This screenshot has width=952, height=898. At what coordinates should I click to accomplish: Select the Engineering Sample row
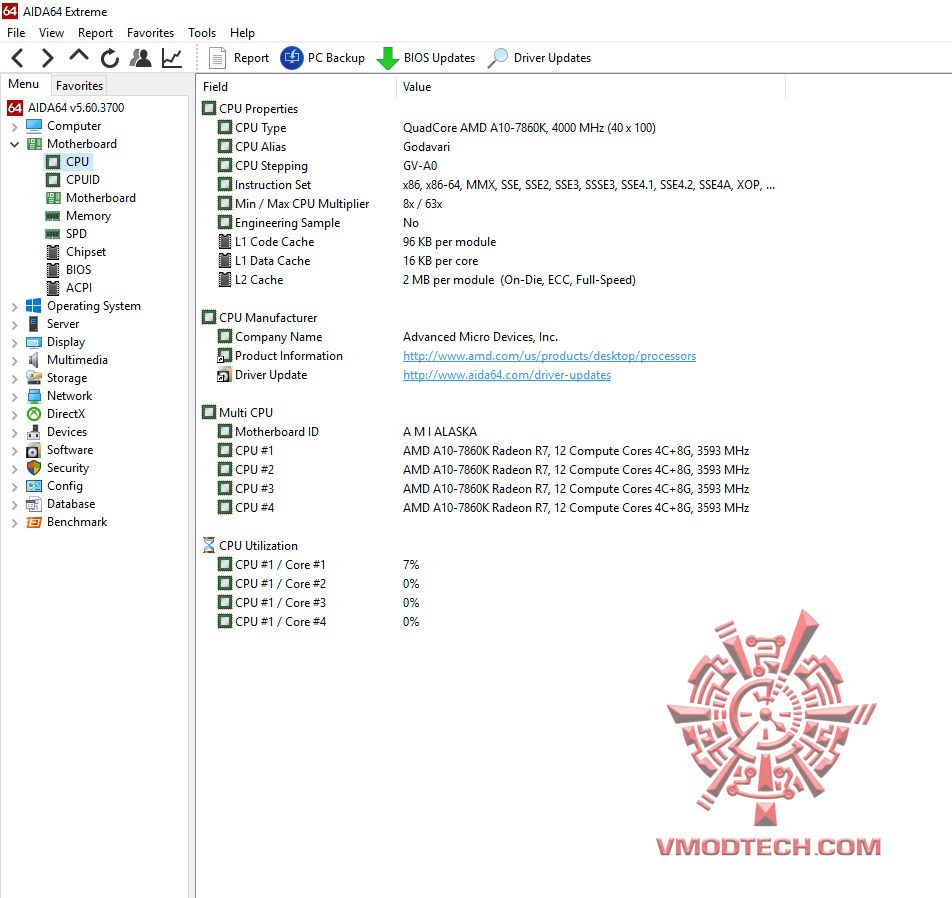tap(318, 223)
